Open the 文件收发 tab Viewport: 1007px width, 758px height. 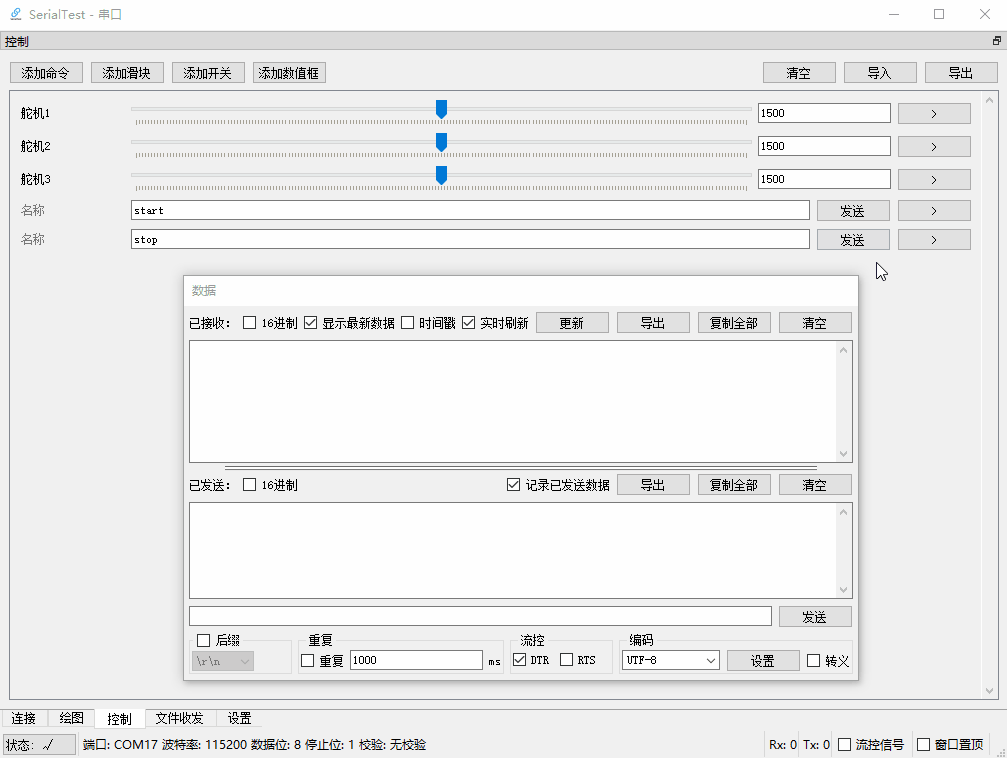179,718
